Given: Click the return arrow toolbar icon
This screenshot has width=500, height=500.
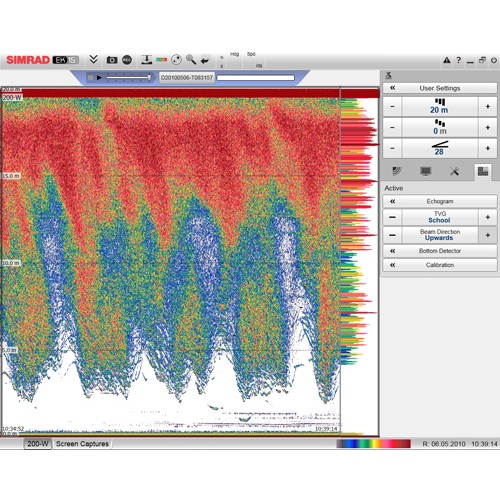Looking at the screenshot, I should (205, 60).
